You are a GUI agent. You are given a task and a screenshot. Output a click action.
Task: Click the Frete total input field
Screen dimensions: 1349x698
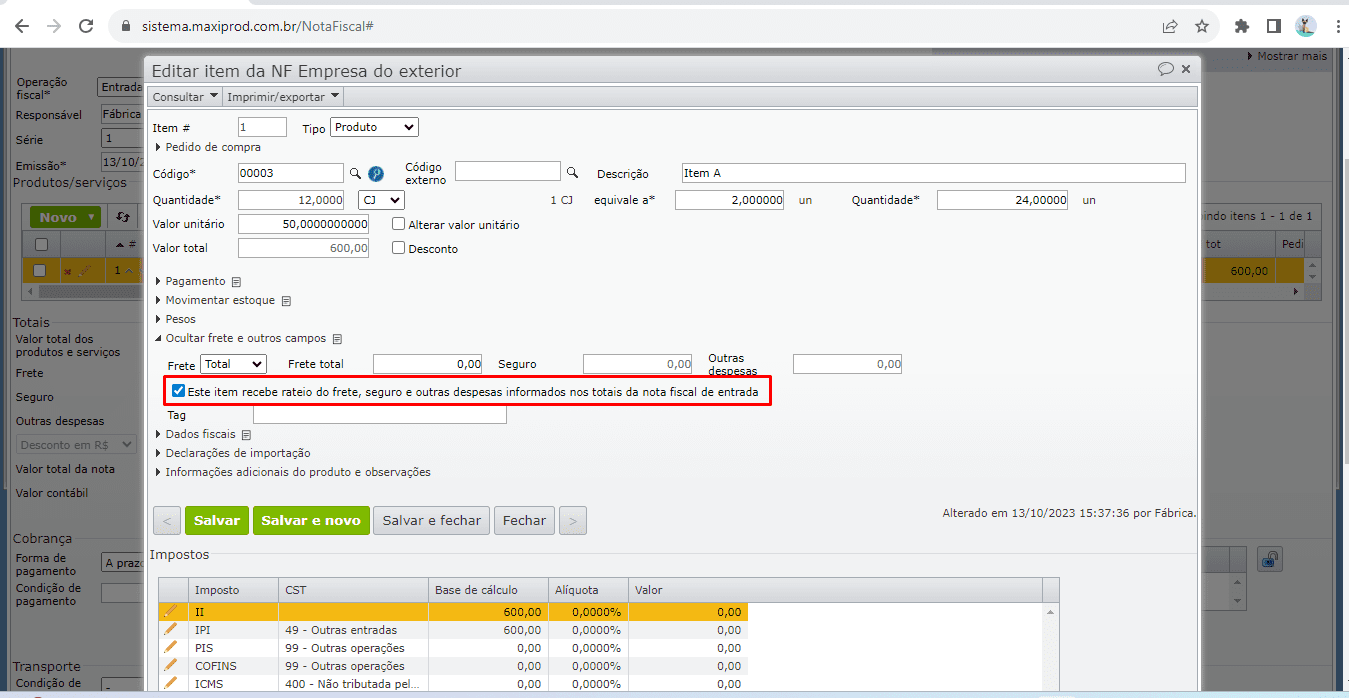pos(428,364)
